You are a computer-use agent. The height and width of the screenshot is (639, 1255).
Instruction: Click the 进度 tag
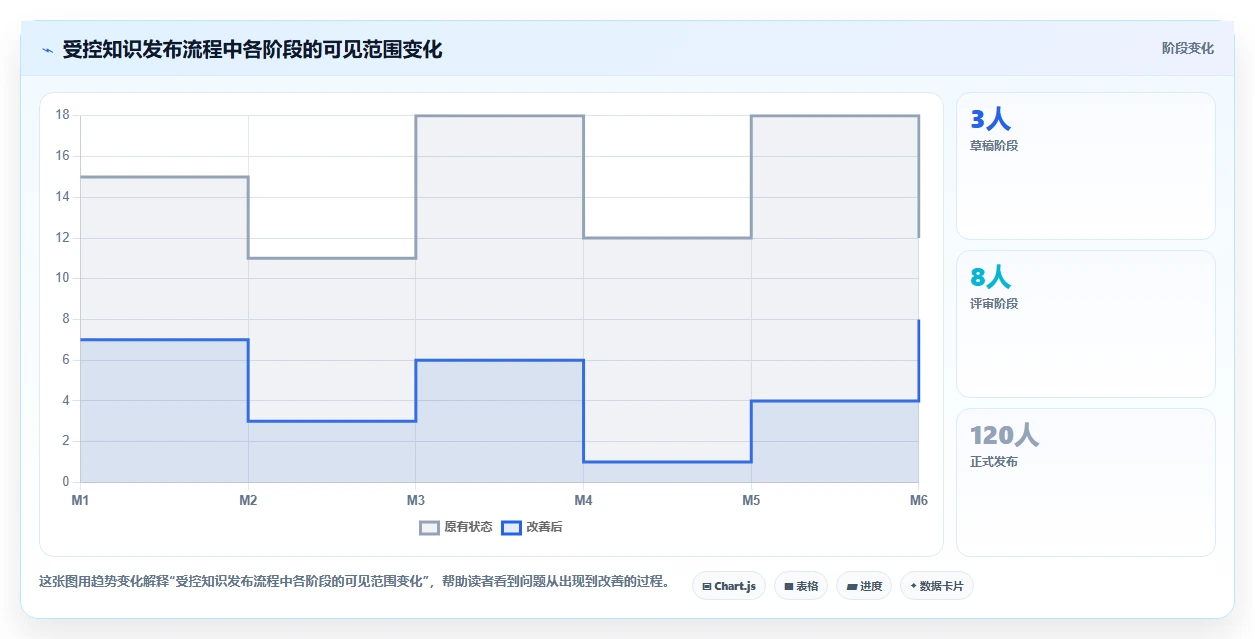[864, 586]
